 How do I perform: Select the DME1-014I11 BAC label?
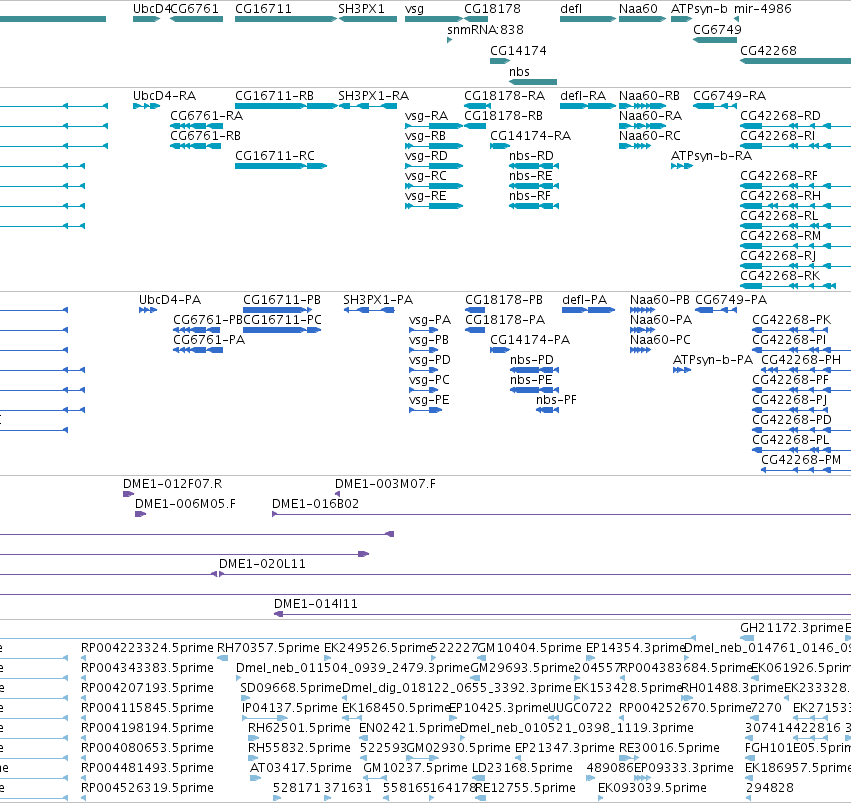[x=316, y=604]
